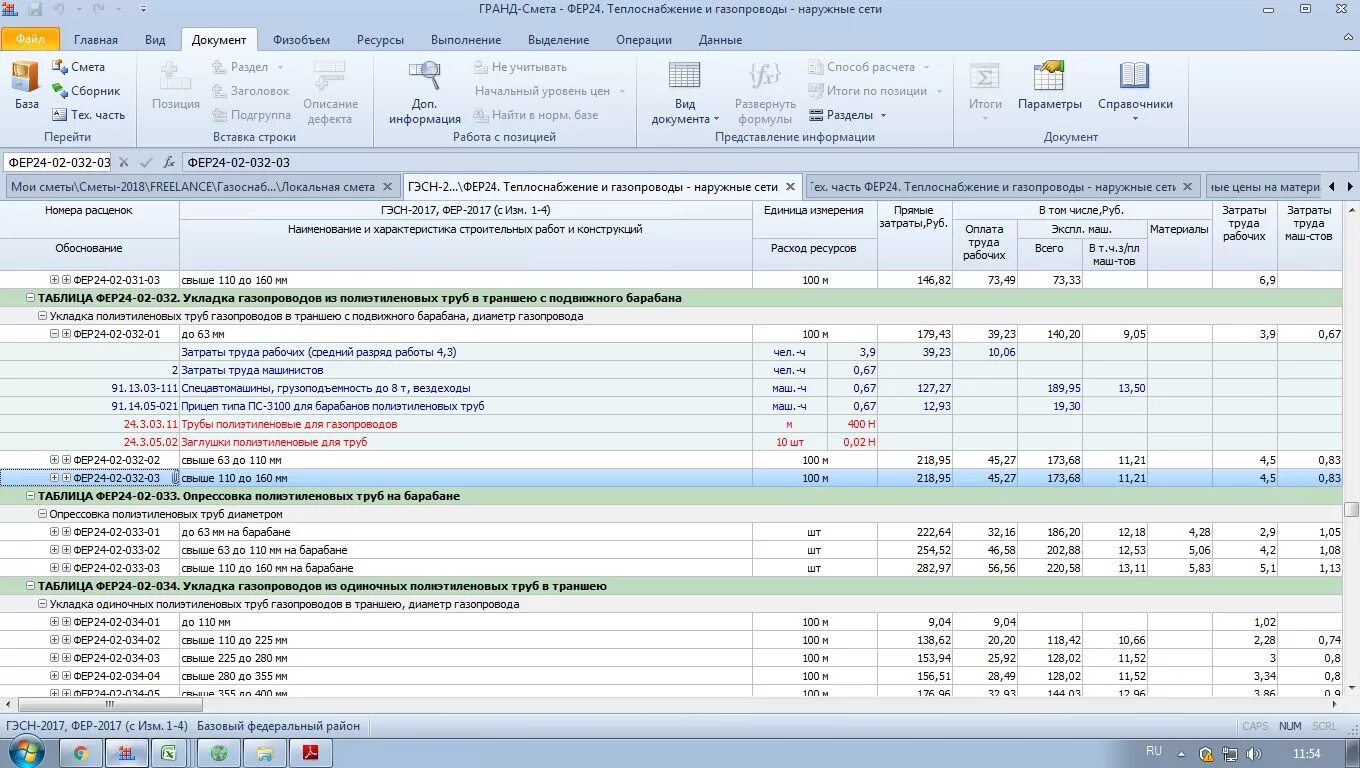Expand row ФЕР24-02-033-01
The height and width of the screenshot is (768, 1360).
(55, 532)
